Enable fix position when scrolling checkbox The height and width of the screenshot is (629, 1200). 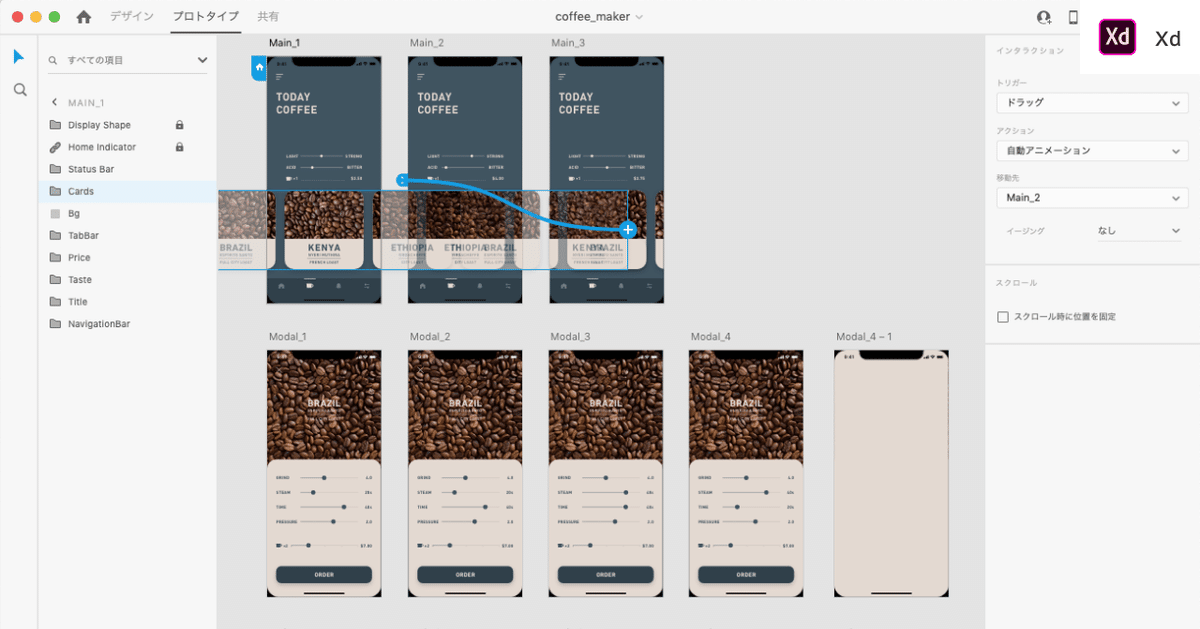(x=1003, y=317)
